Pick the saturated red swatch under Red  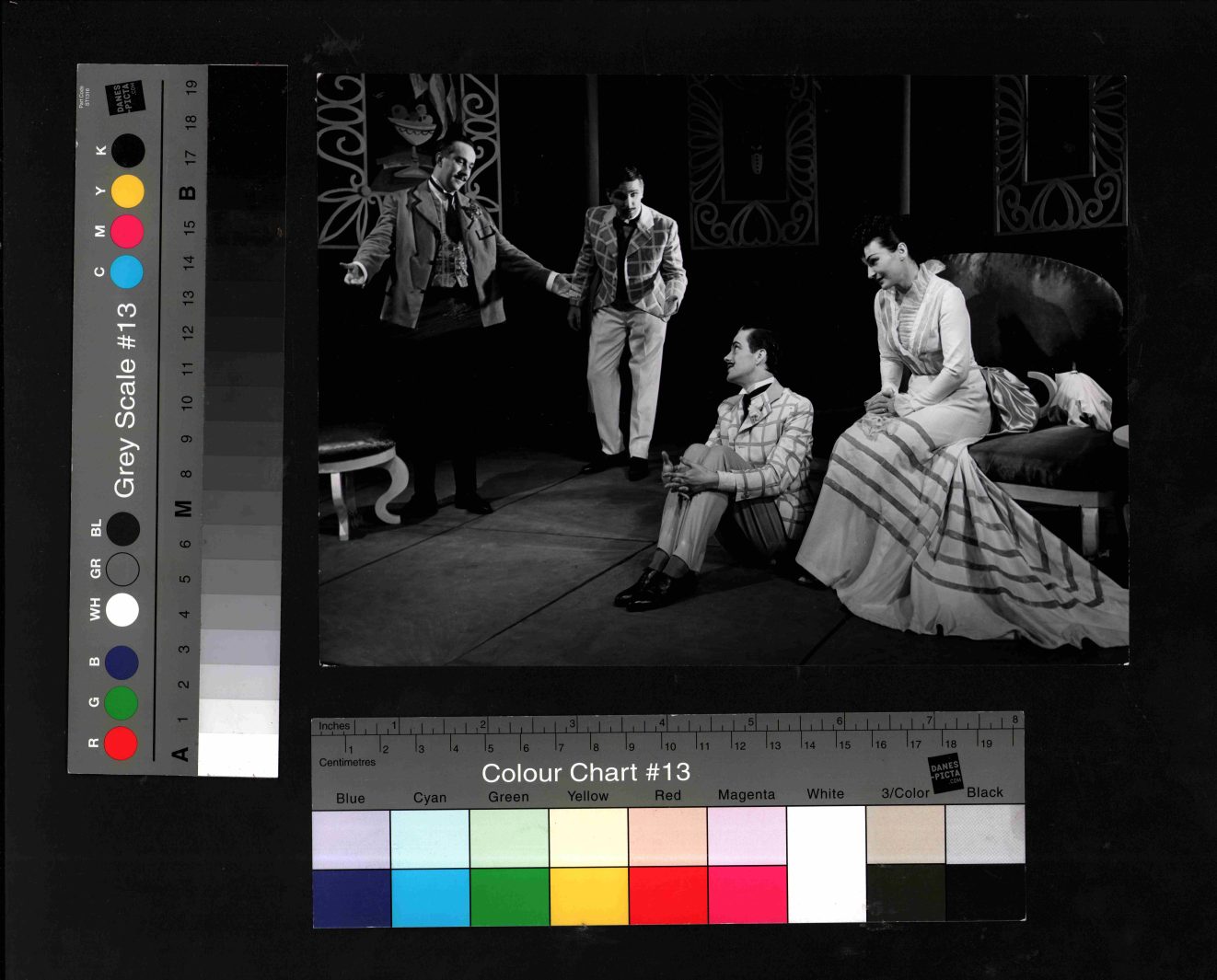click(x=668, y=896)
